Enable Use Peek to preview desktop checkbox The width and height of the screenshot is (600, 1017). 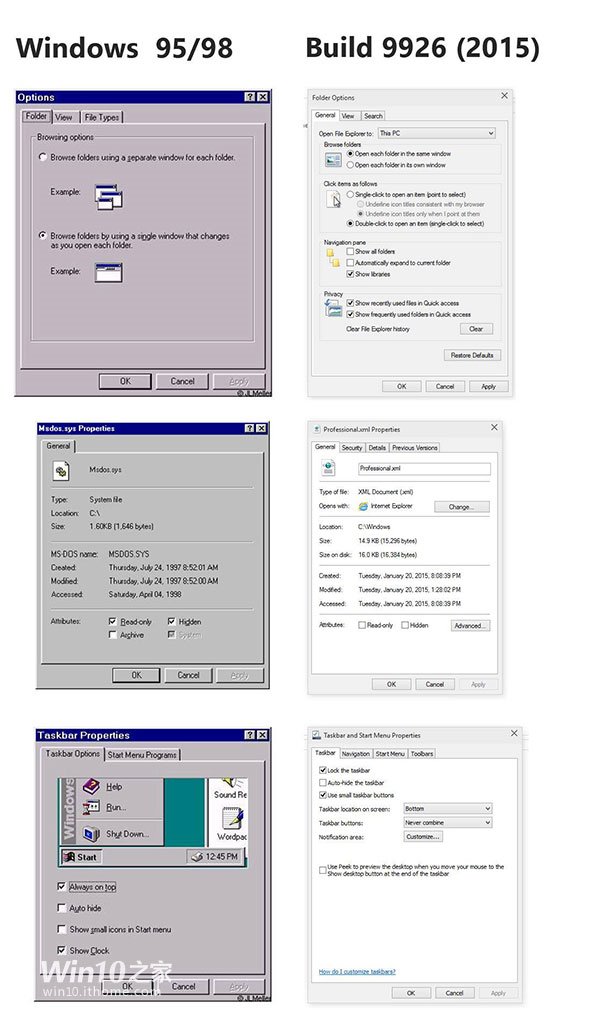pyautogui.click(x=322, y=870)
